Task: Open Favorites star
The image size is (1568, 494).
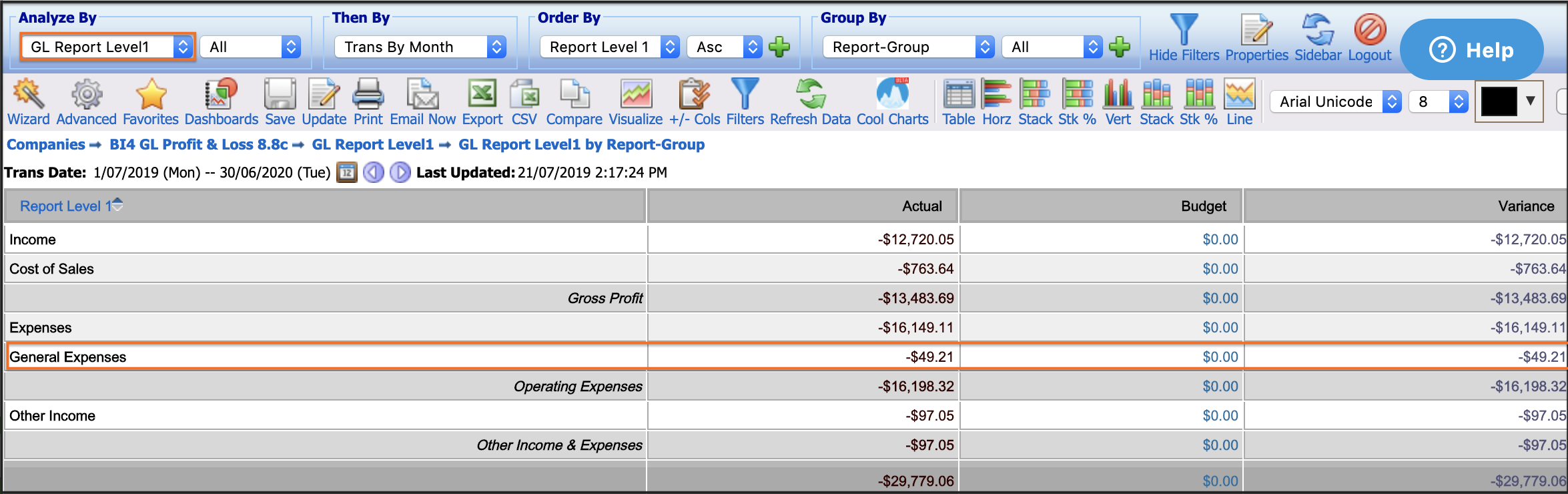Action: pyautogui.click(x=151, y=101)
